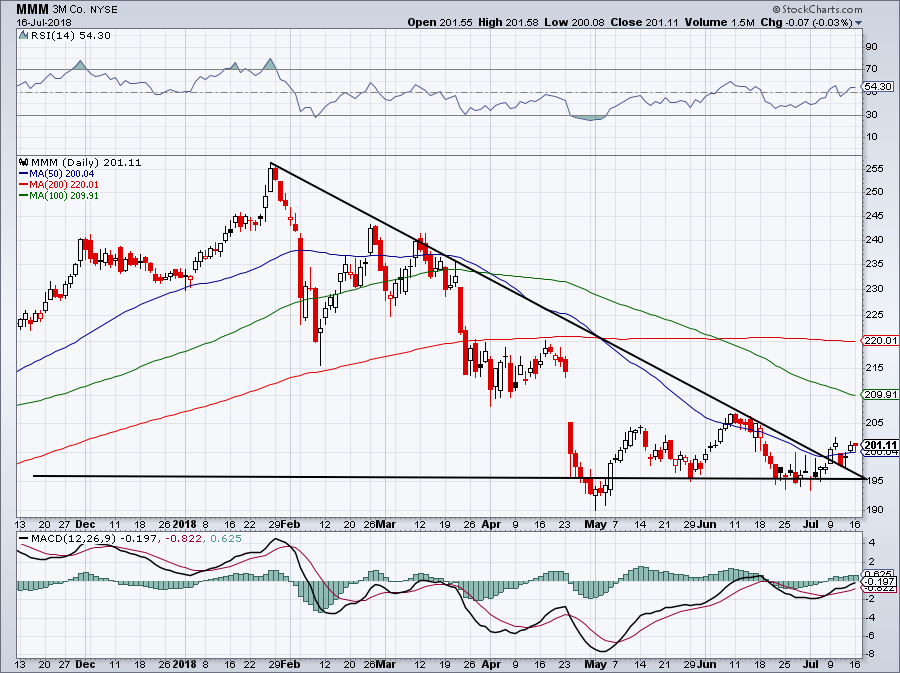
Task: Click the bold 201.11 last price tag
Action: [880, 445]
